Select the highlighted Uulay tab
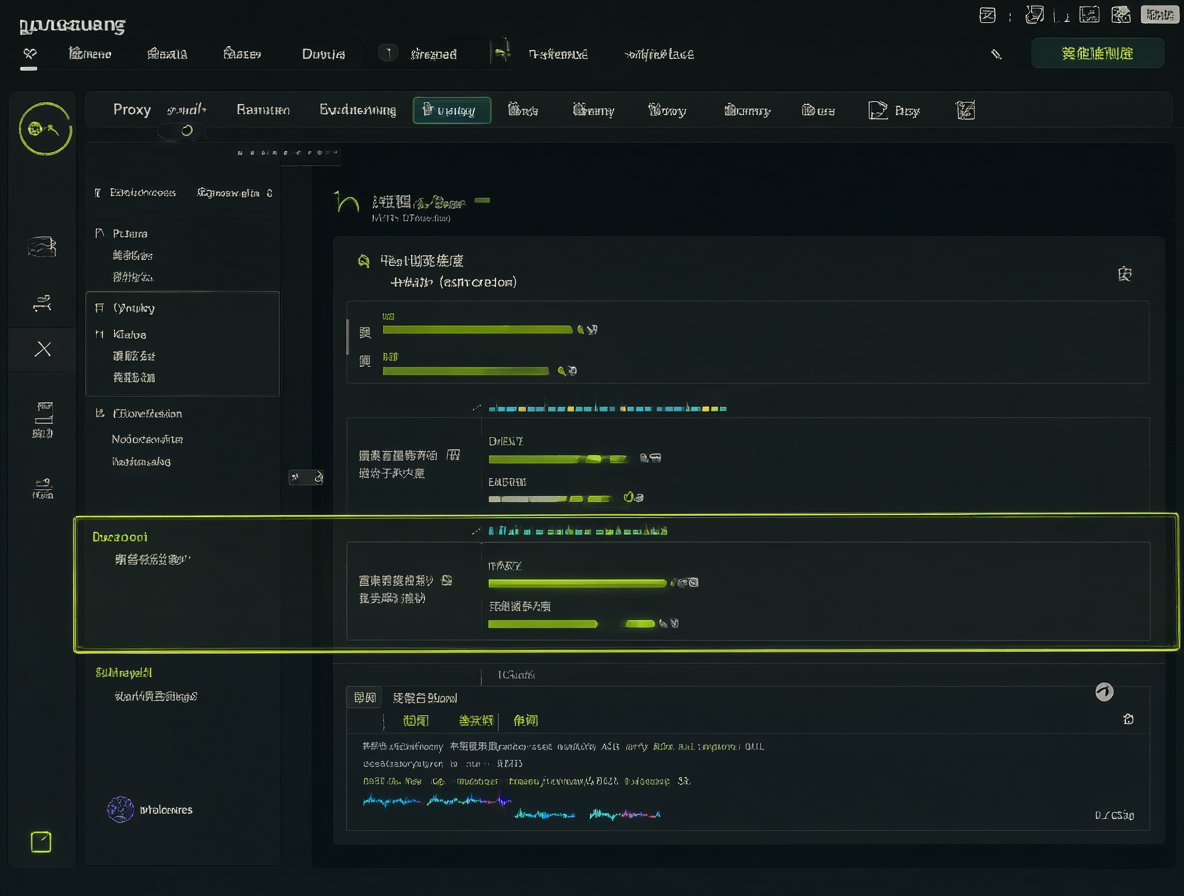Image resolution: width=1184 pixels, height=896 pixels. coord(452,110)
